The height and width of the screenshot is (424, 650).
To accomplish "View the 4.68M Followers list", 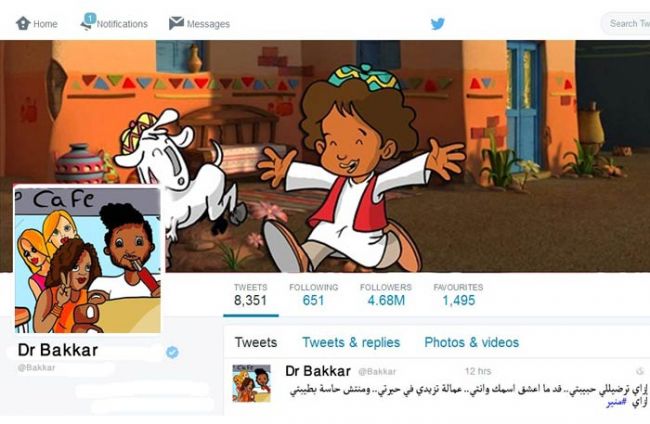I will click(386, 295).
